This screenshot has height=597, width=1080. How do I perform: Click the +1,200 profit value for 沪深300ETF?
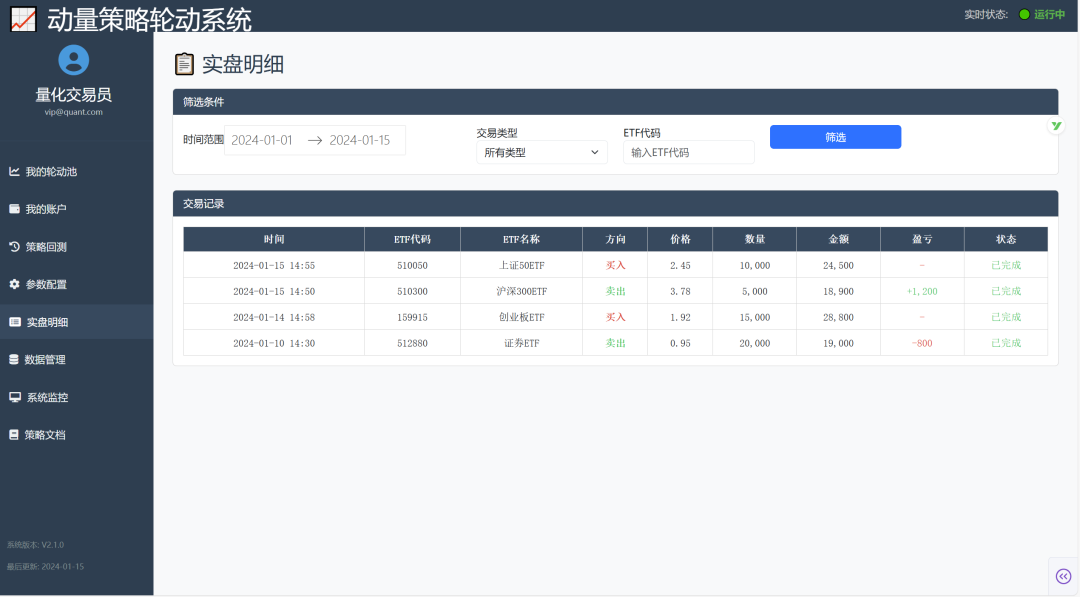[921, 291]
